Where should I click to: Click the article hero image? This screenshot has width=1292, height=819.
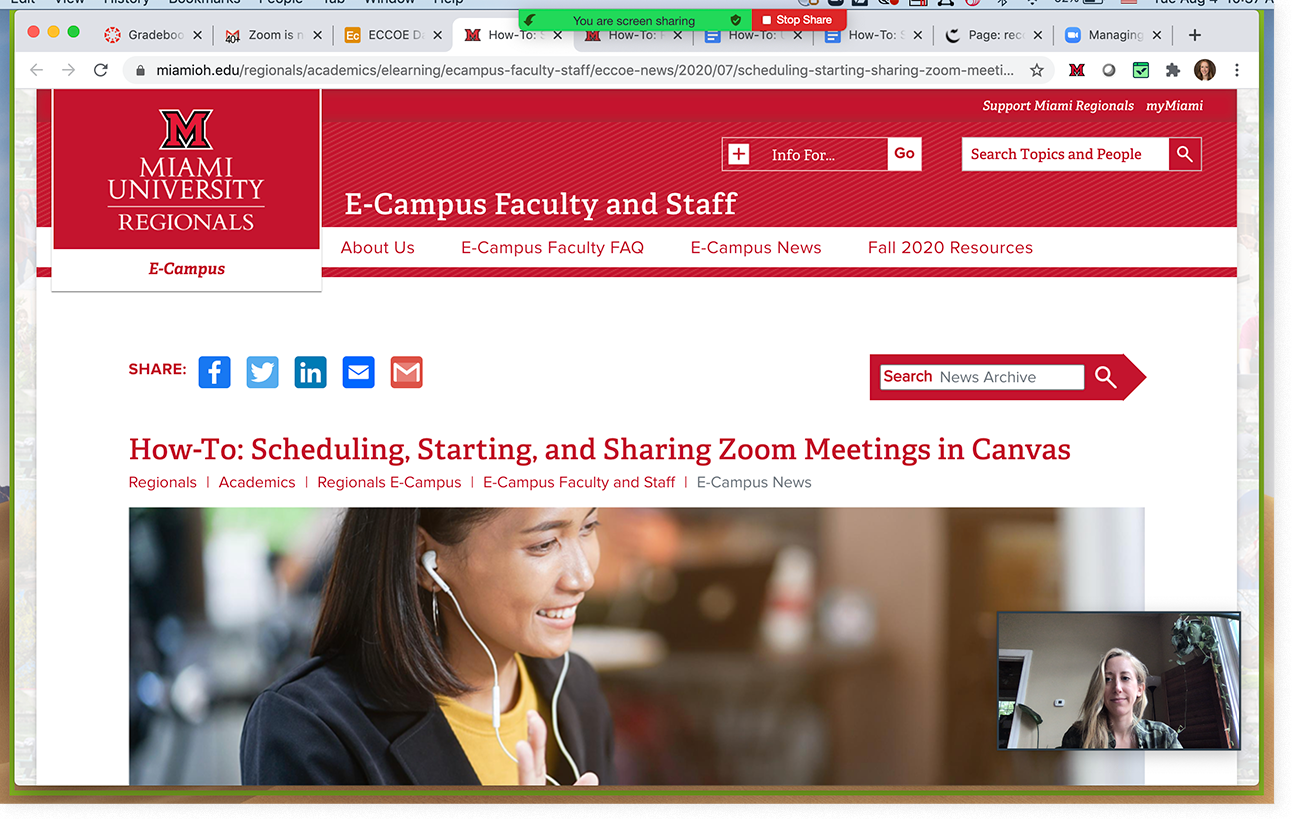pyautogui.click(x=636, y=646)
